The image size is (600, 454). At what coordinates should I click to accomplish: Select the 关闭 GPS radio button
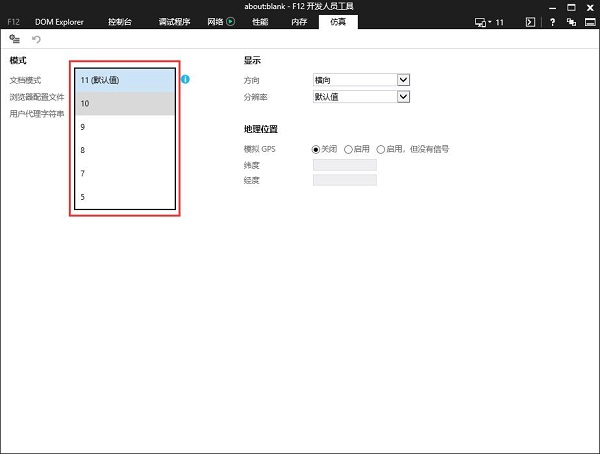[316, 149]
